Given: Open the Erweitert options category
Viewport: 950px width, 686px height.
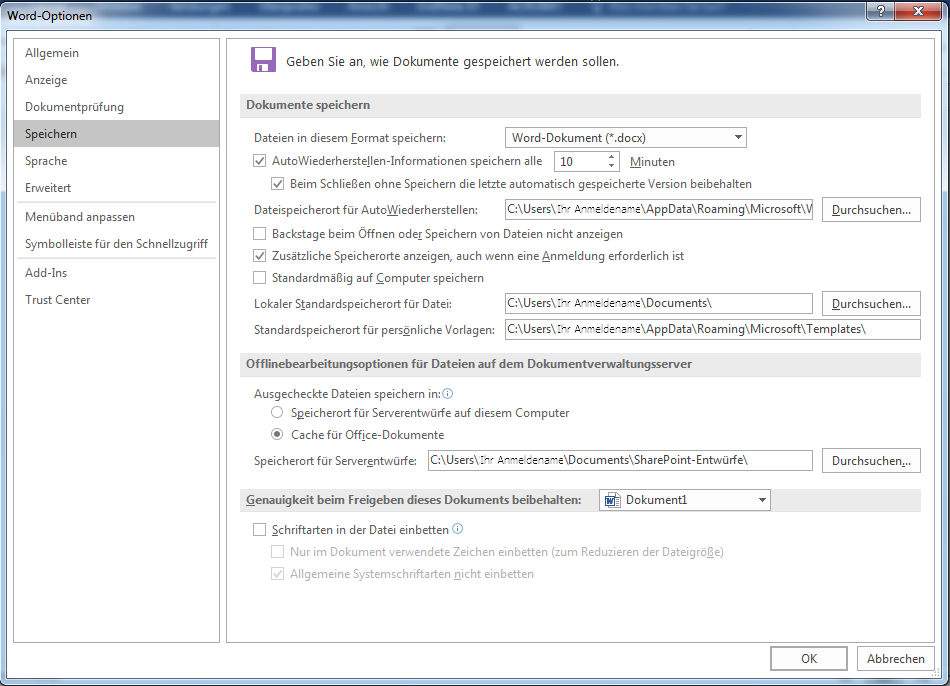Looking at the screenshot, I should coord(48,188).
